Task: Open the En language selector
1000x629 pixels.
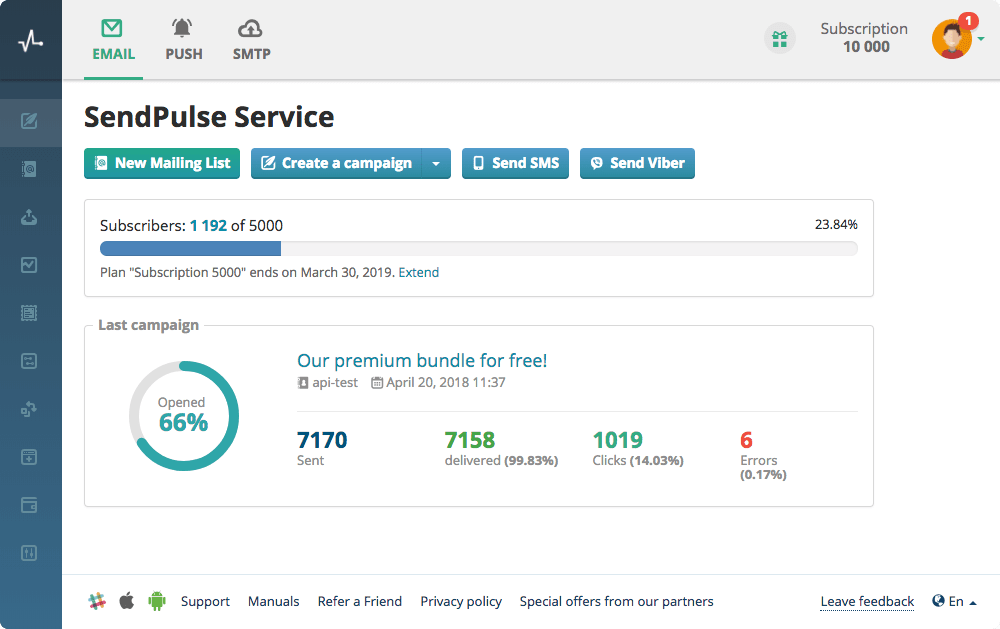Action: tap(955, 602)
